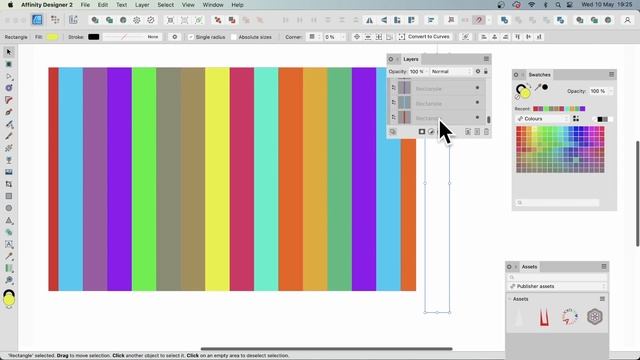Click the black Stroke colour swatch in context toolbar
Viewport: 640px width, 360px height.
click(x=93, y=37)
